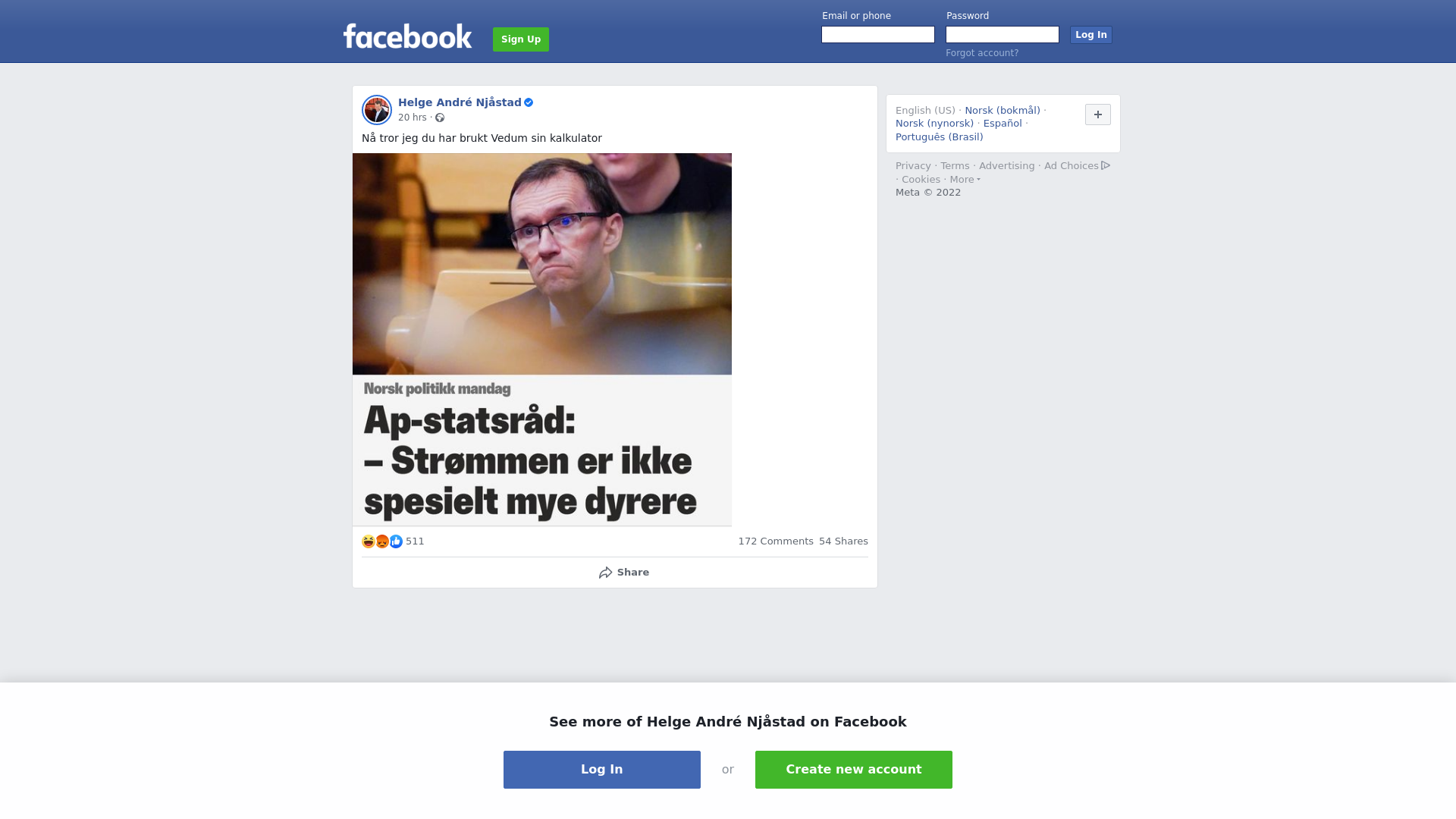
Task: Click the Facebook logo
Action: tap(407, 36)
